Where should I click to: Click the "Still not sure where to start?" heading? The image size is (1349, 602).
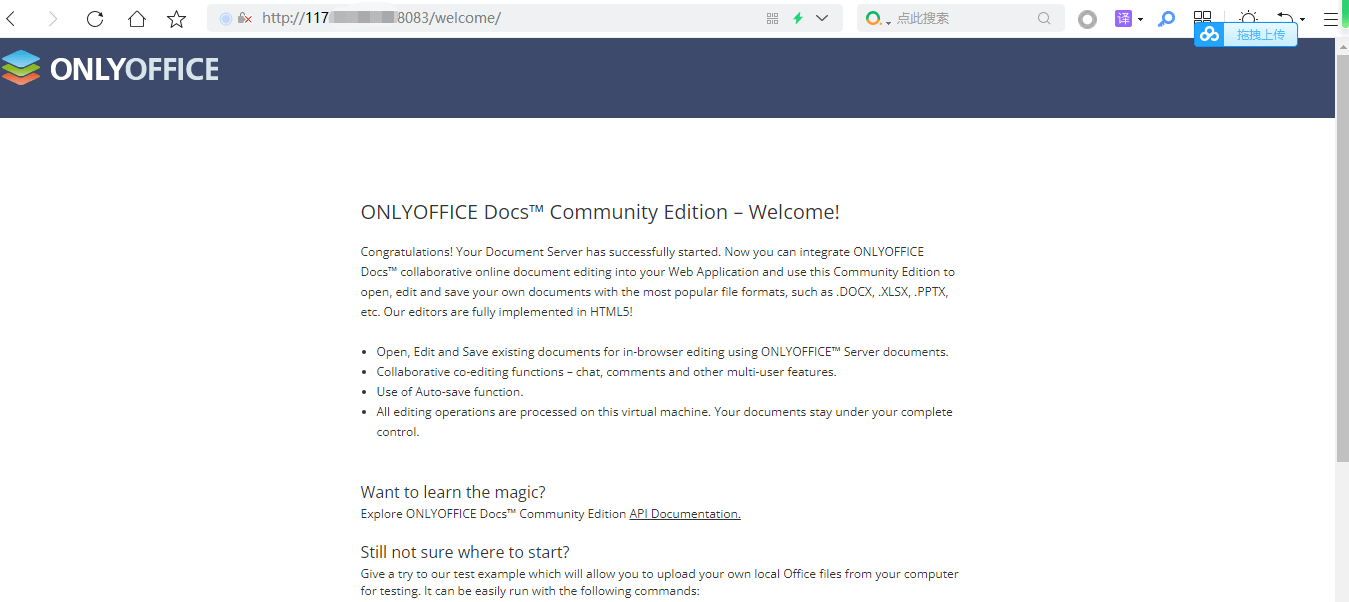click(465, 552)
